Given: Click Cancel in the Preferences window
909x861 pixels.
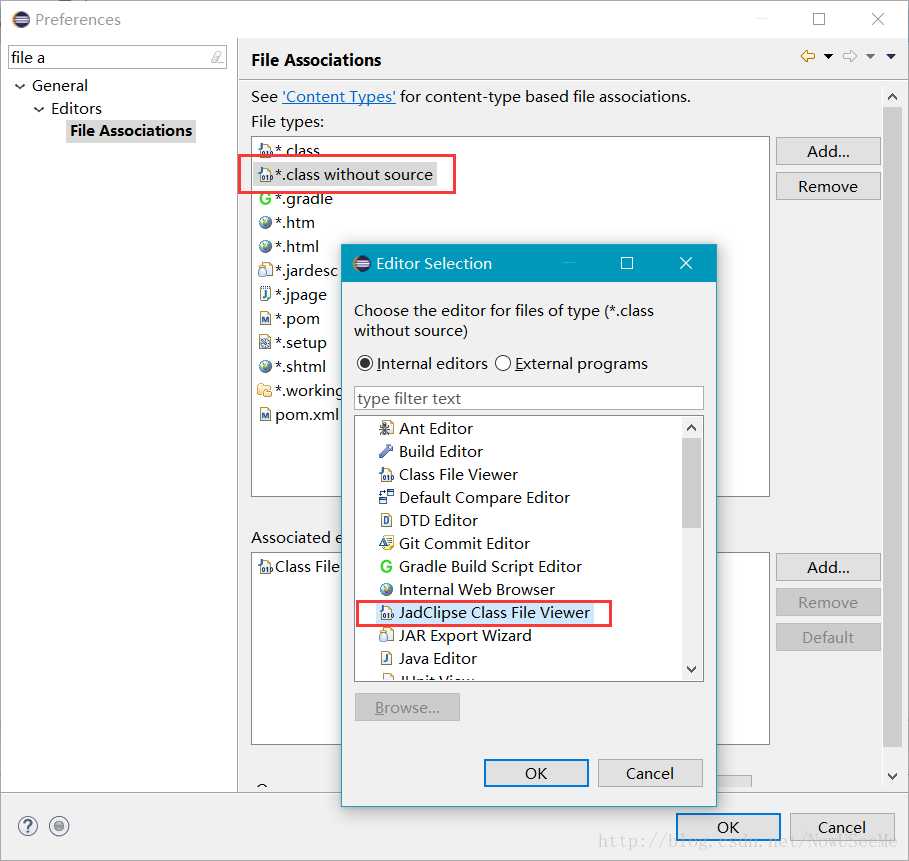Looking at the screenshot, I should [x=841, y=827].
